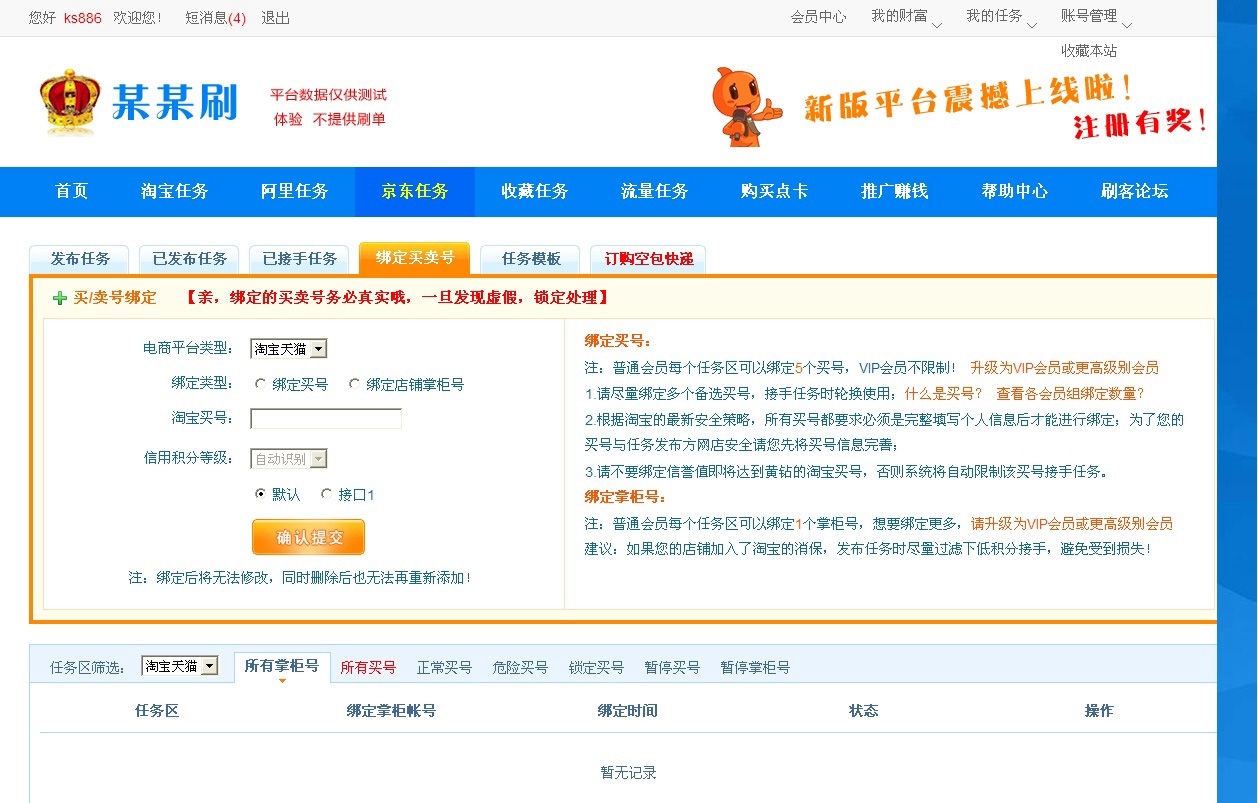
Task: Click the 暂无记录 empty table text
Action: point(628,773)
